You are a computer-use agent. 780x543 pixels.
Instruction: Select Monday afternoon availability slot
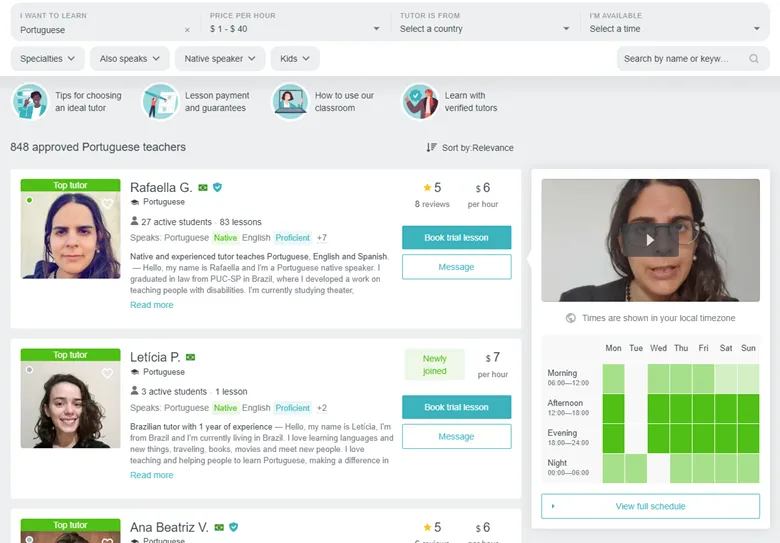613,409
